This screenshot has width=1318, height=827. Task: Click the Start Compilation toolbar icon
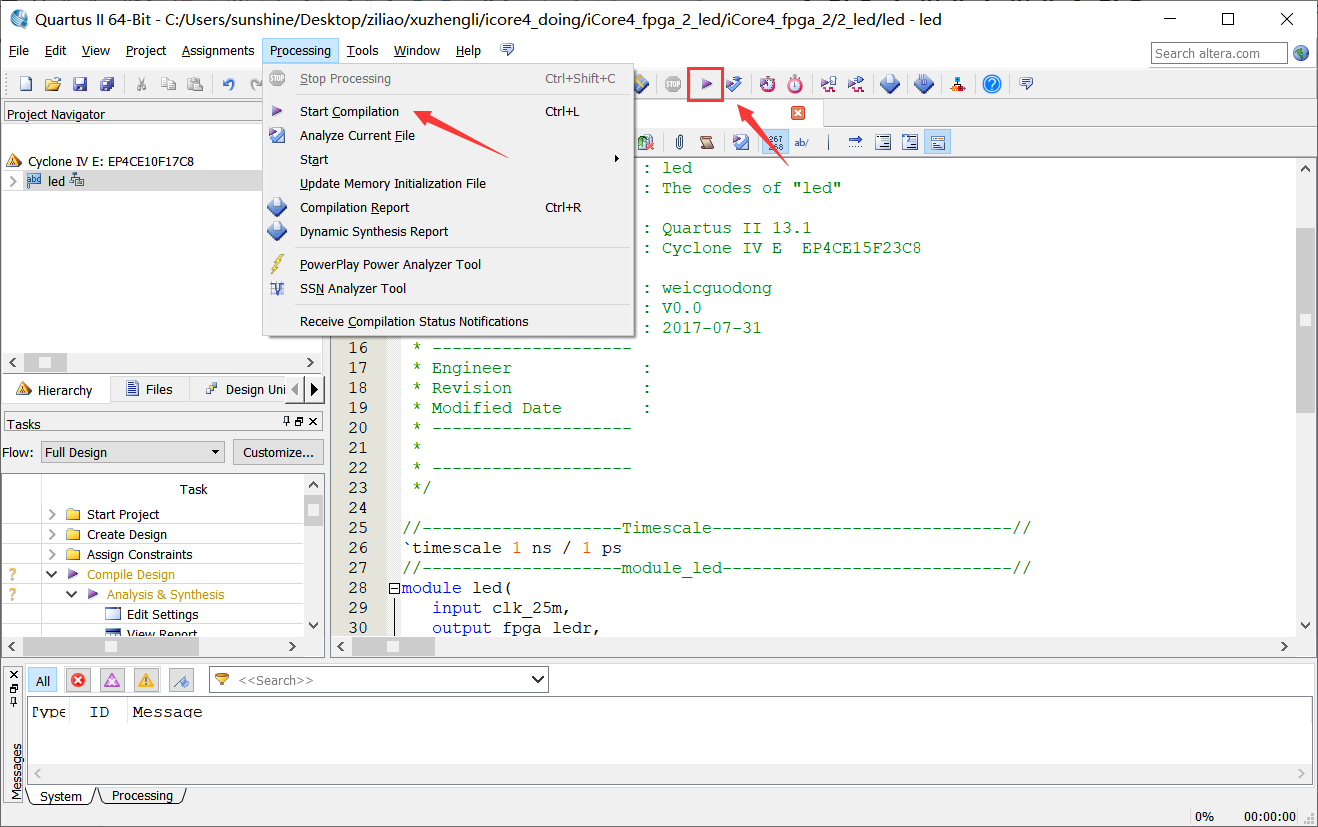(706, 84)
